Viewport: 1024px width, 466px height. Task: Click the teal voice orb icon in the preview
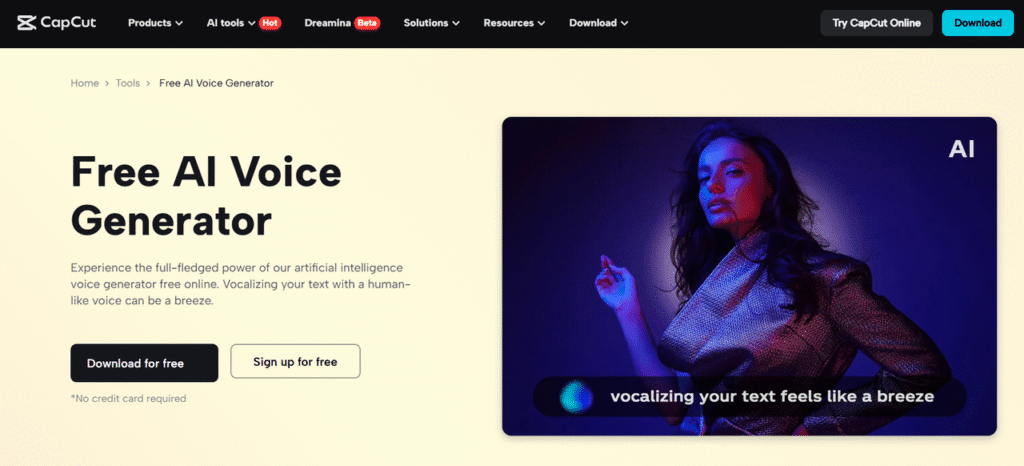(576, 396)
